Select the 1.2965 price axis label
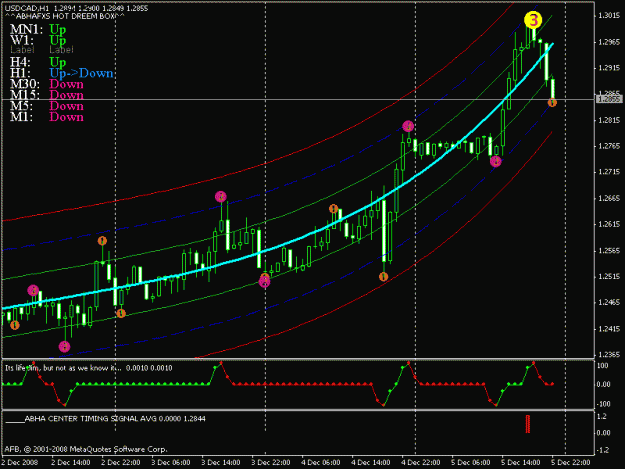This screenshot has width=625, height=469. [609, 42]
